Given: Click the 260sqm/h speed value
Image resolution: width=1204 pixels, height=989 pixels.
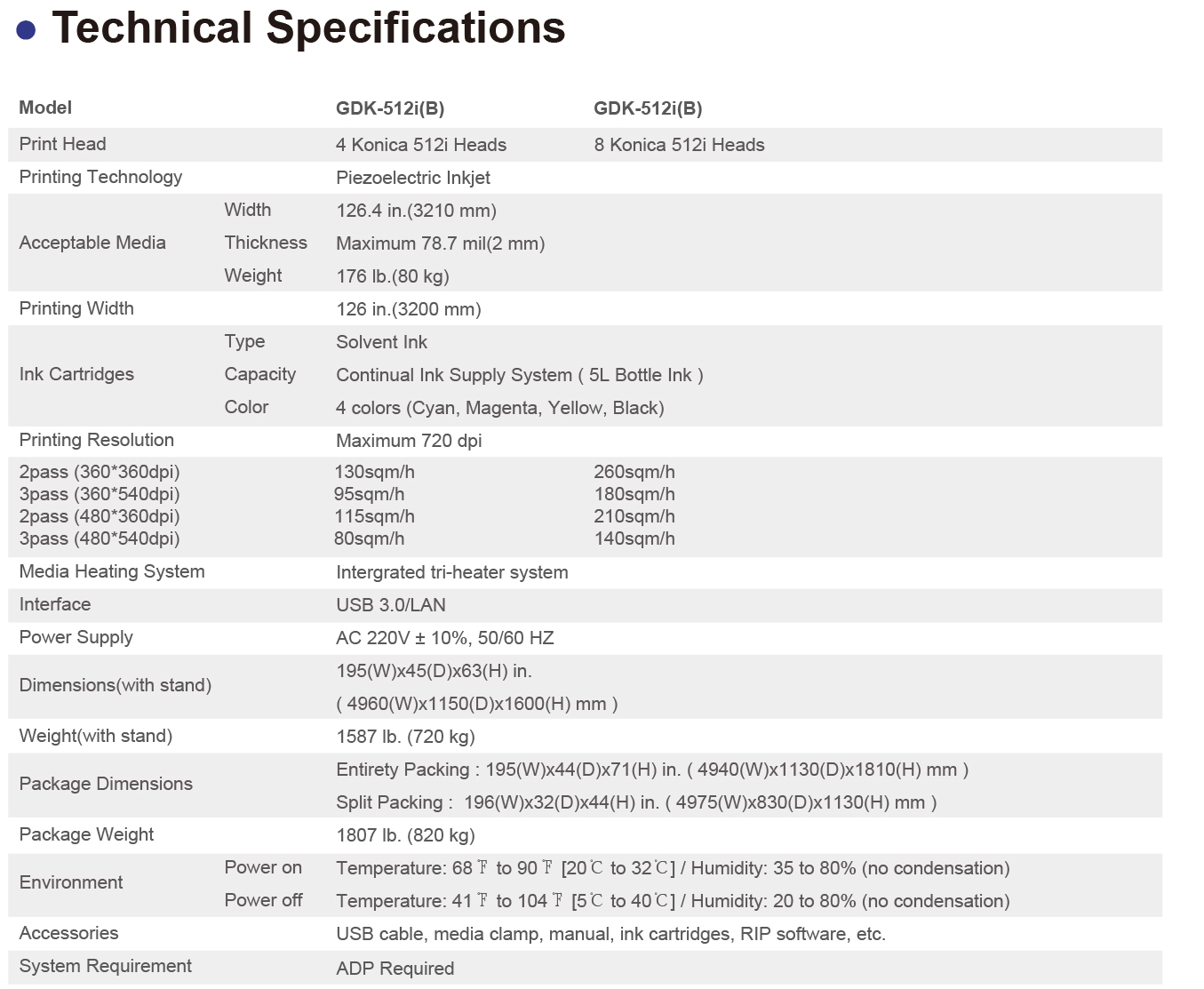Looking at the screenshot, I should (634, 472).
